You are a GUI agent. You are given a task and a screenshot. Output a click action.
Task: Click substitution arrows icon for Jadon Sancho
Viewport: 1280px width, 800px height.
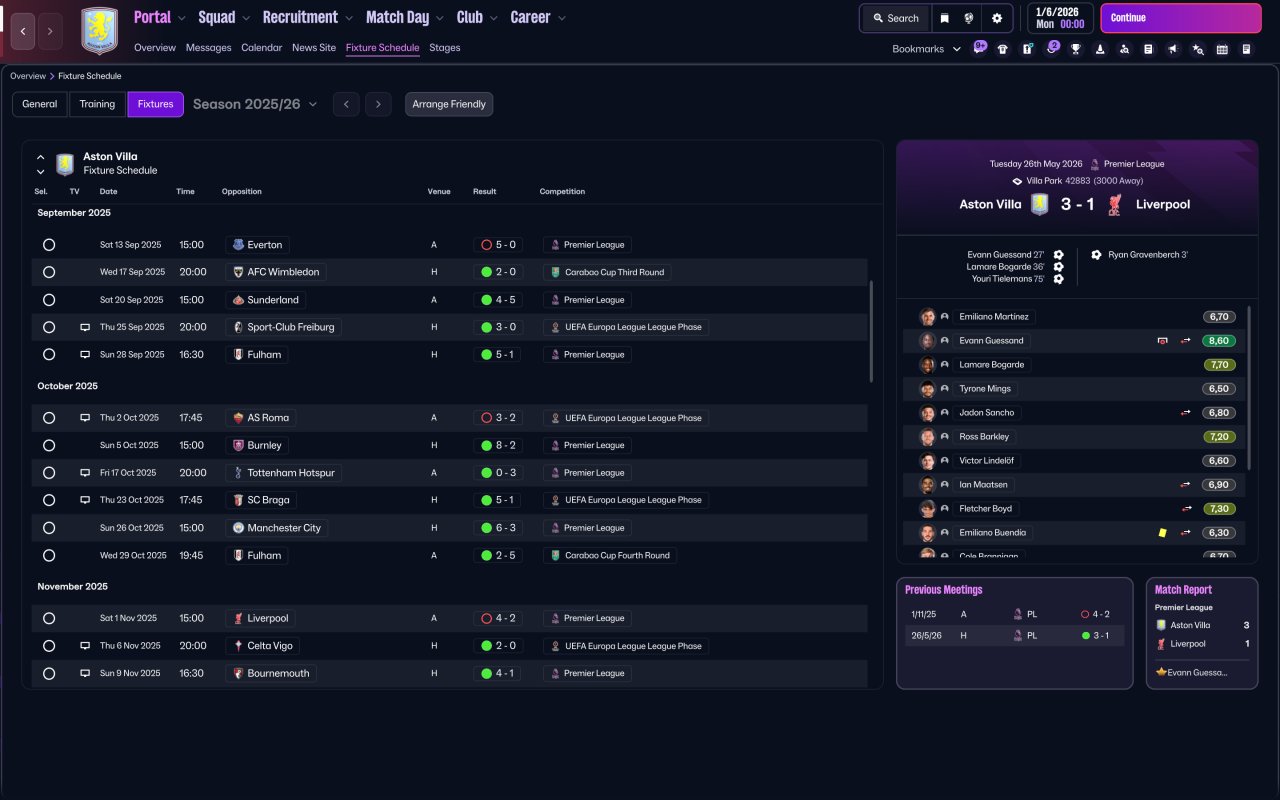[x=1186, y=413]
